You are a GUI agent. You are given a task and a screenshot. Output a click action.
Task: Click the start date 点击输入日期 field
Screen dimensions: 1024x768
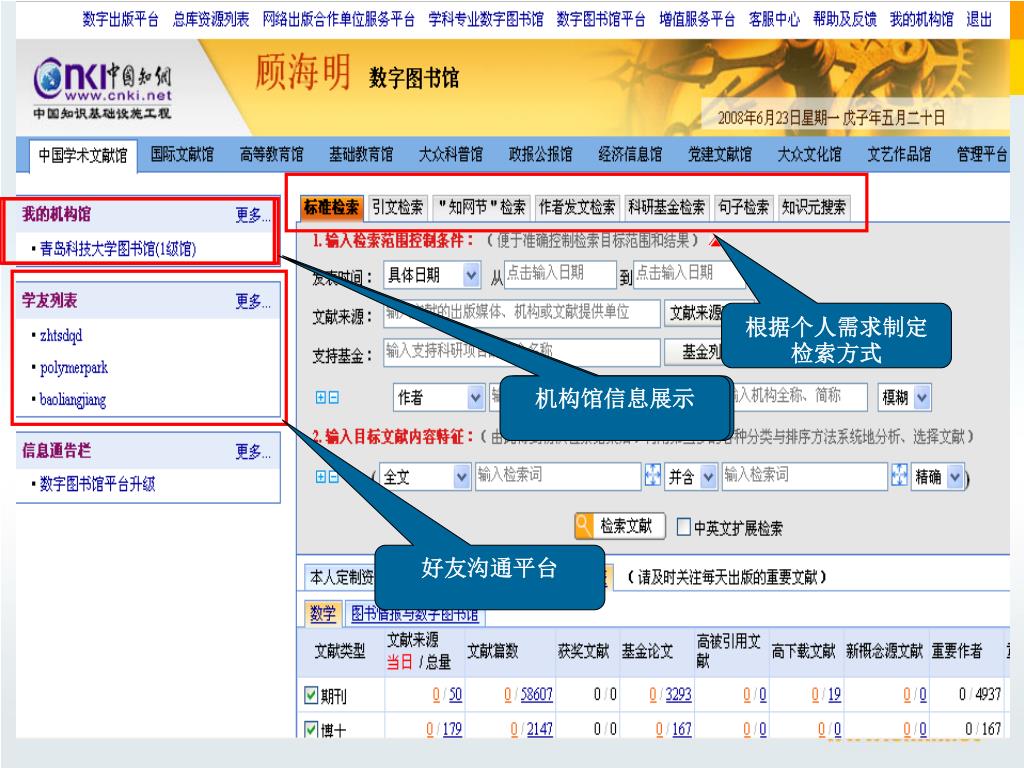(561, 274)
